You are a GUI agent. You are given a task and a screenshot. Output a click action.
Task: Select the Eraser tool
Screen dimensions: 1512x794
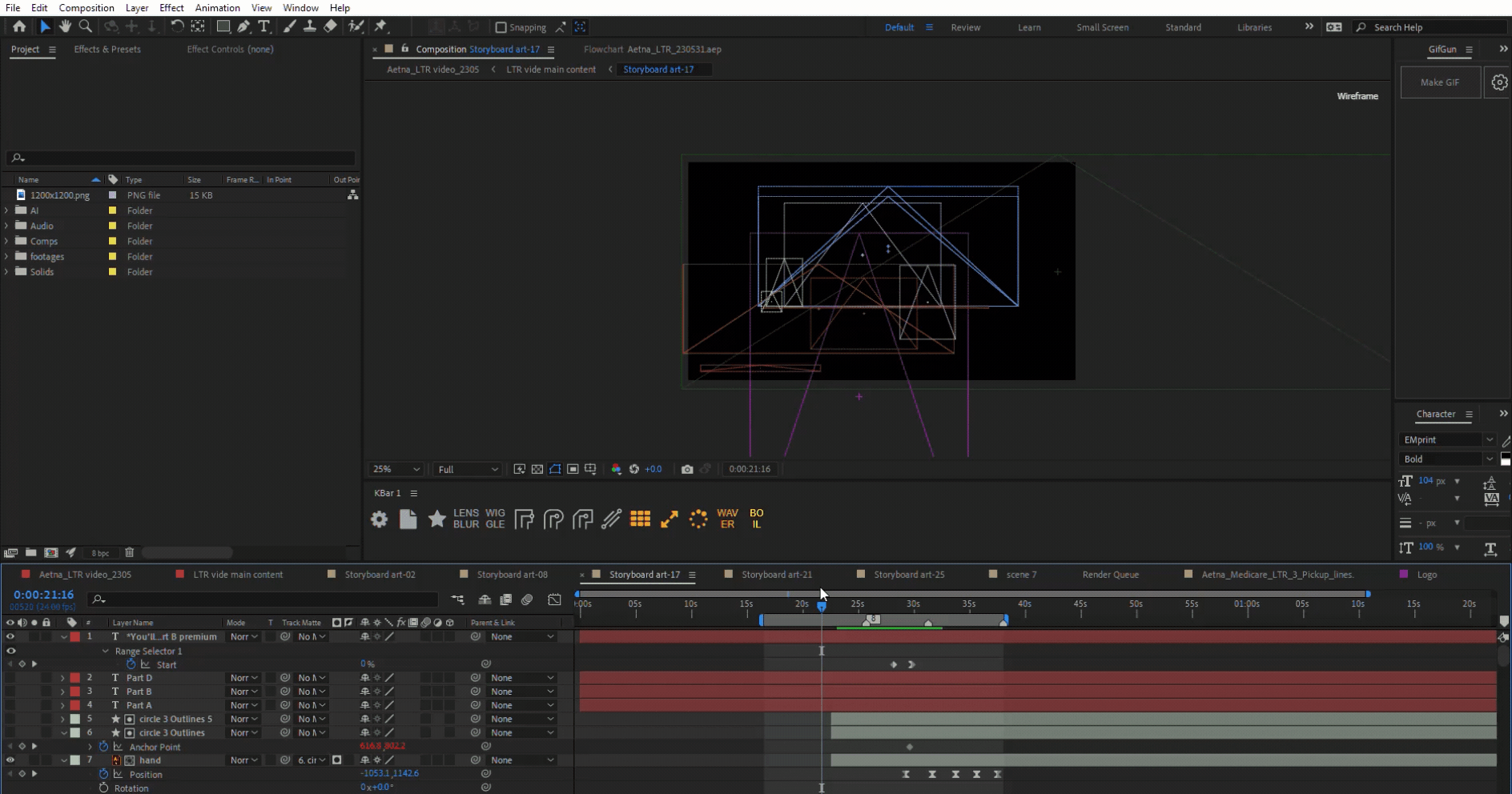click(330, 26)
